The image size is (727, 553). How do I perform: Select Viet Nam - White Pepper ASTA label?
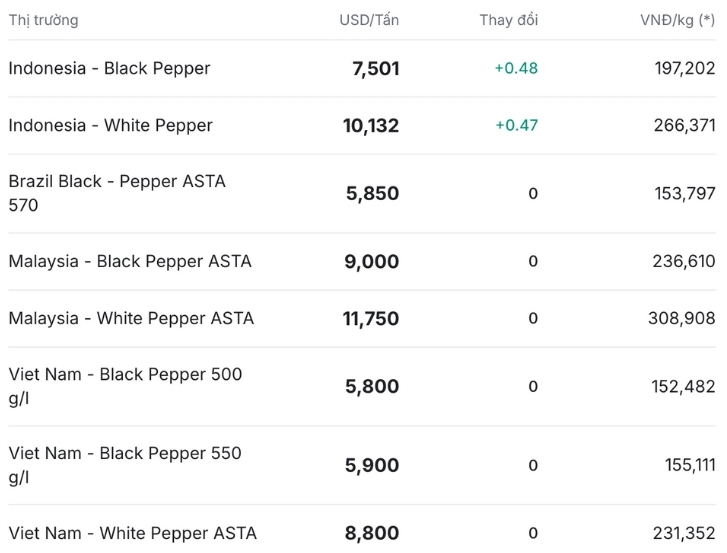pos(133,534)
